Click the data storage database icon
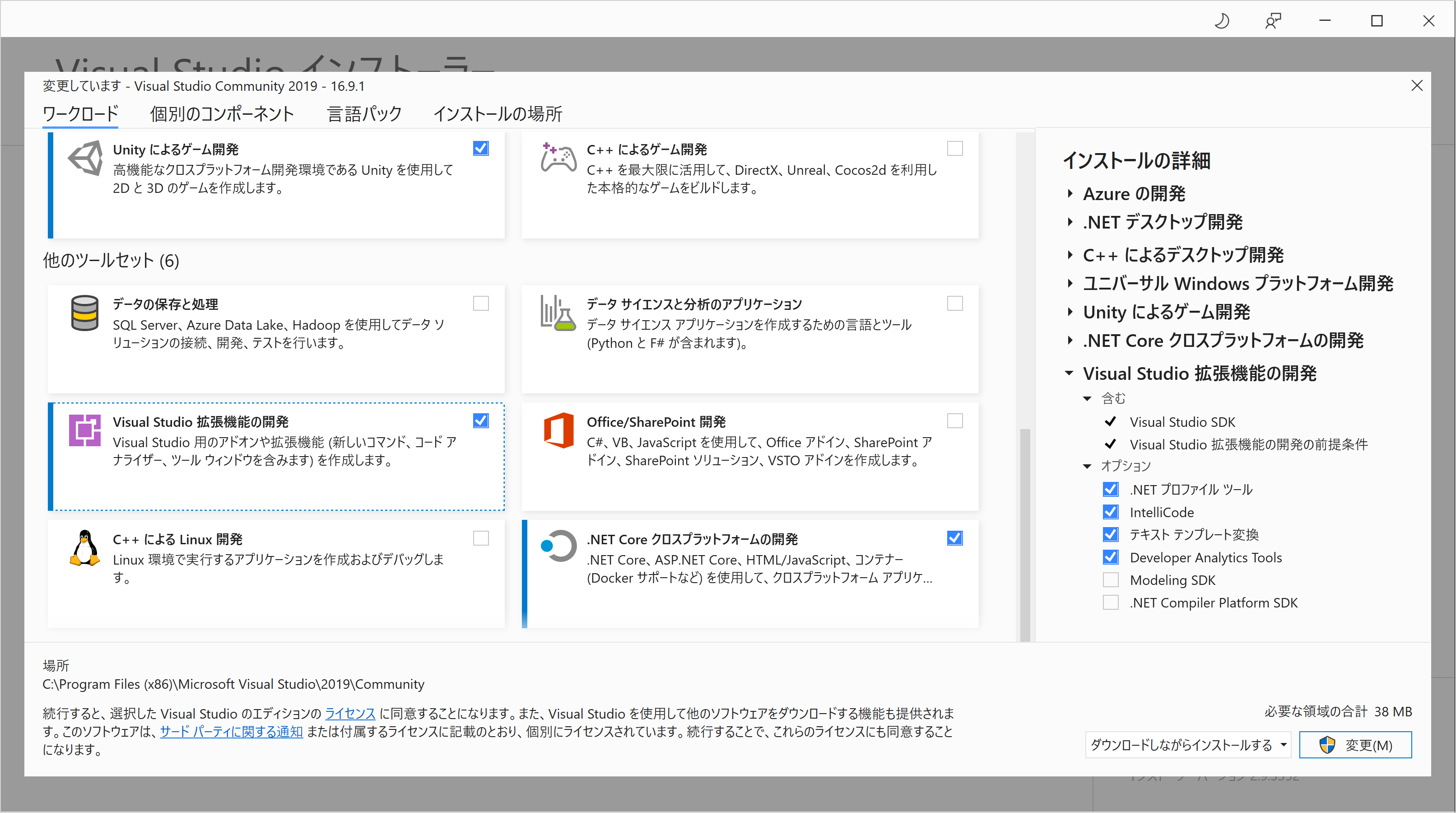 point(85,313)
